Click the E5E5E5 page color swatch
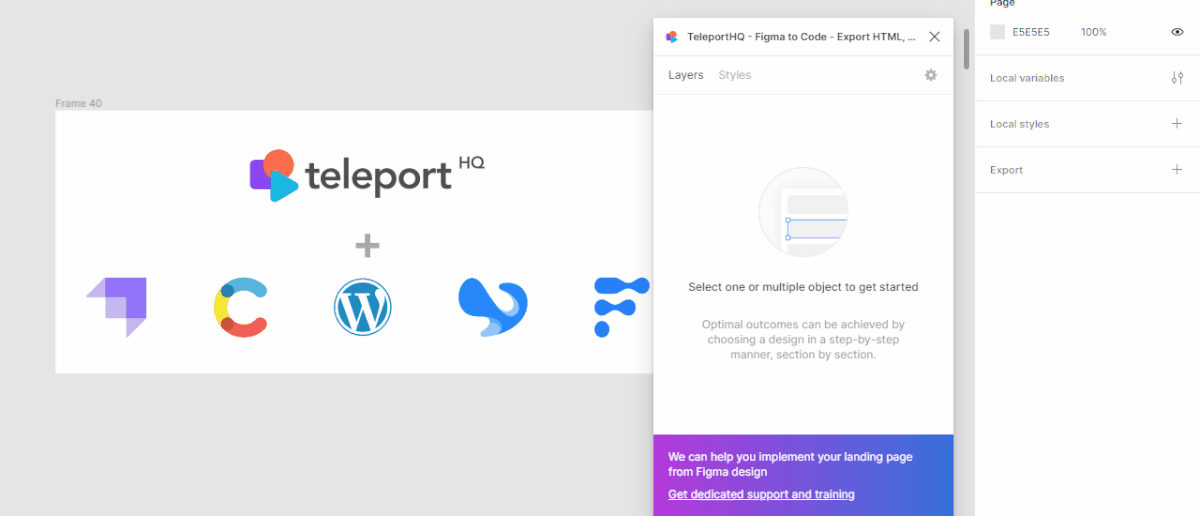The image size is (1200, 516). point(997,32)
